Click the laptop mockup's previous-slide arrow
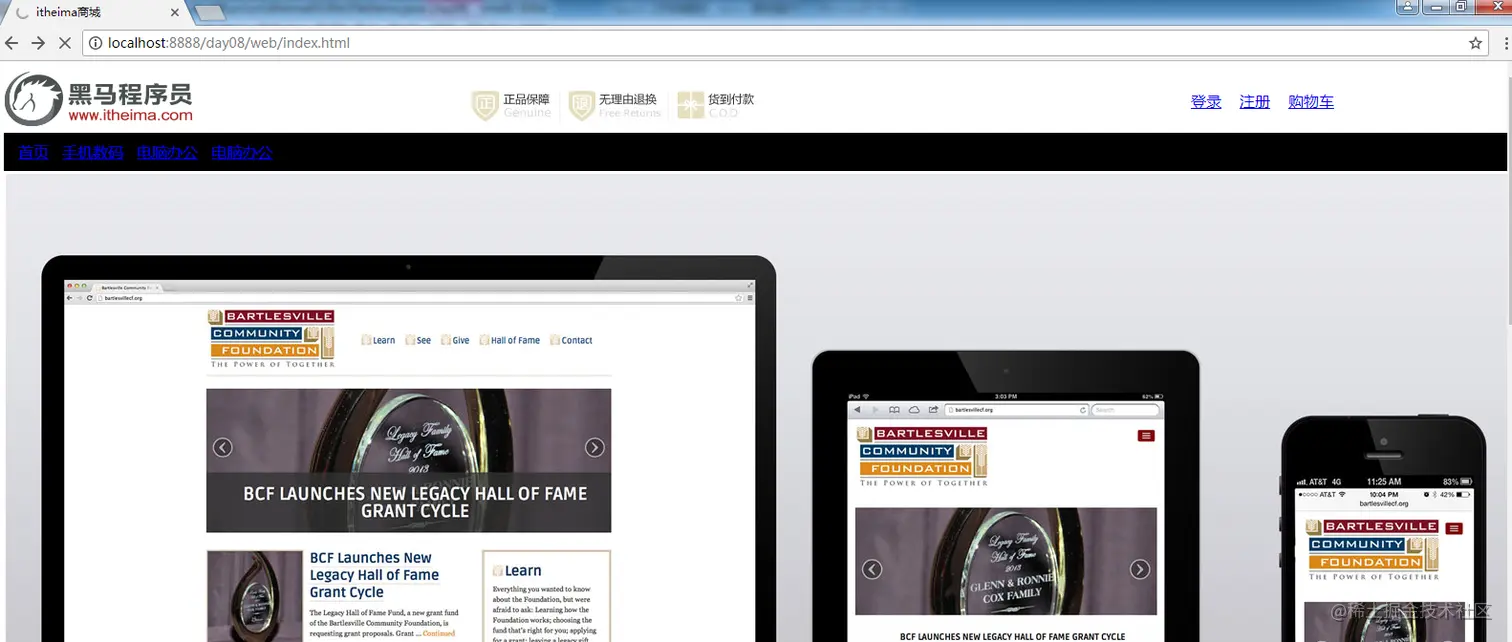The width and height of the screenshot is (1512, 642). tap(222, 447)
